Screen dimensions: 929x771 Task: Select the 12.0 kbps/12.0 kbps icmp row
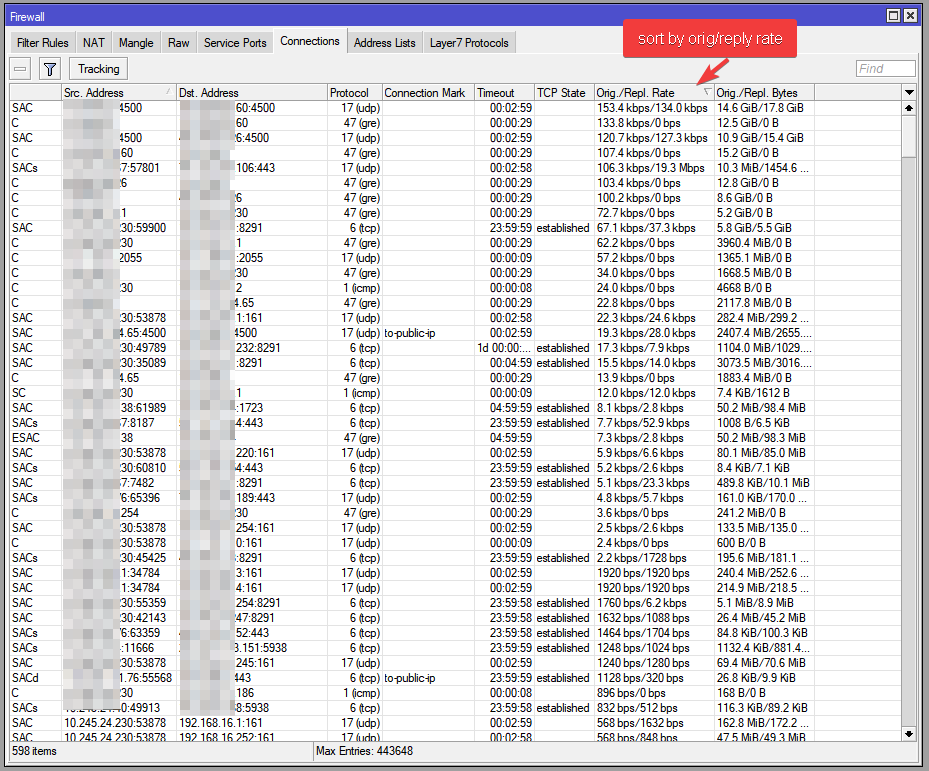(x=455, y=393)
